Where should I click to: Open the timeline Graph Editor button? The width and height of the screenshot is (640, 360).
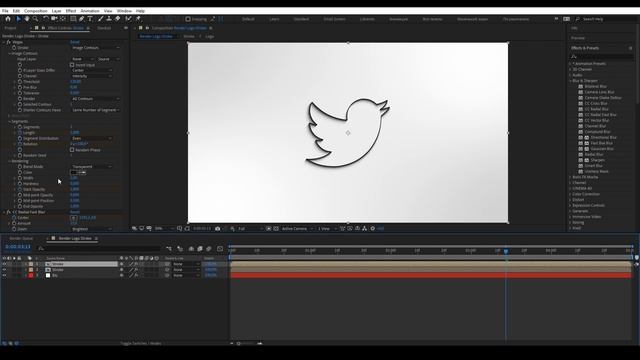click(x=220, y=249)
